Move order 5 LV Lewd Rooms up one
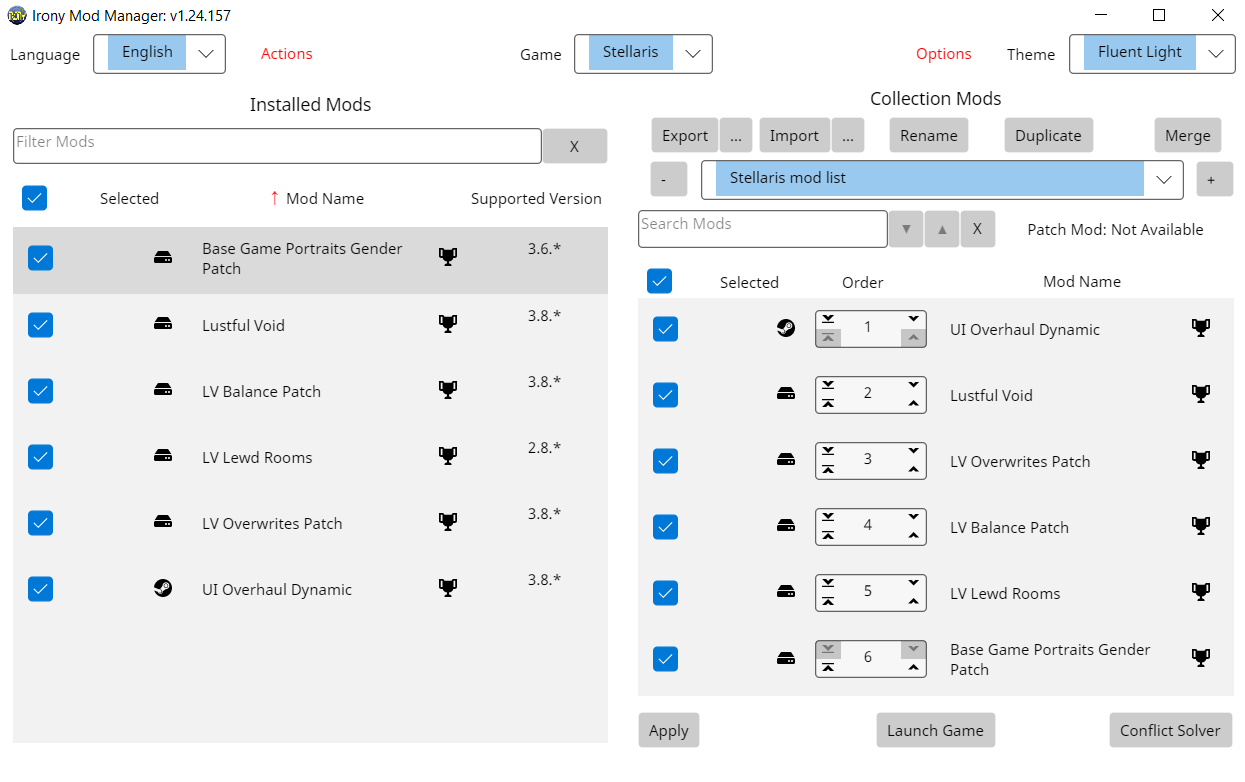 [913, 602]
